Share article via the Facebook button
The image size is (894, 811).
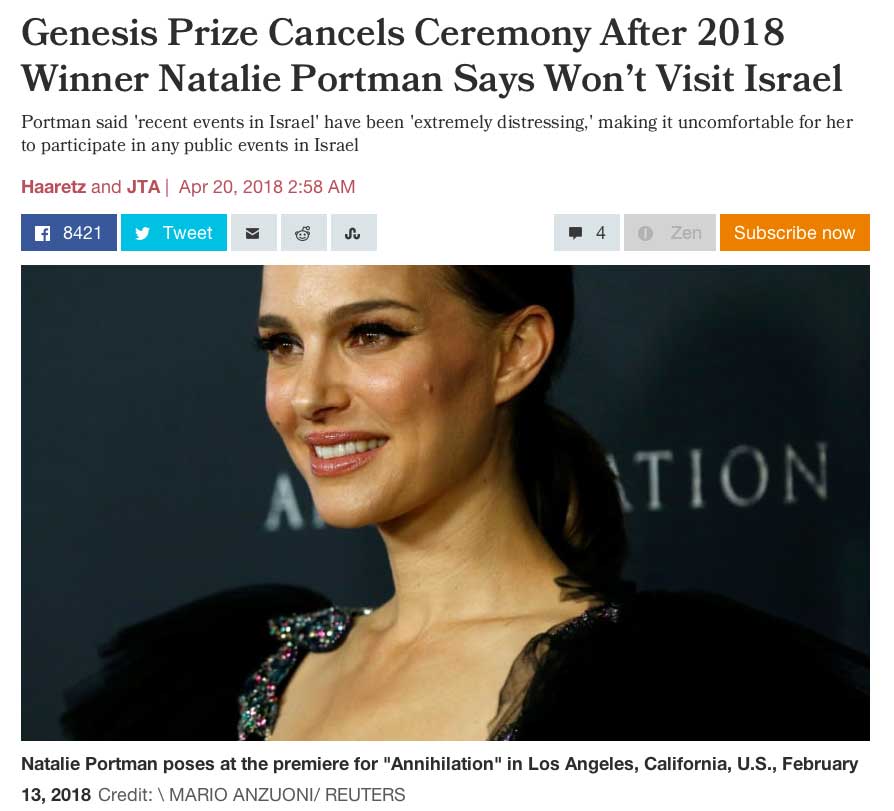tap(68, 233)
